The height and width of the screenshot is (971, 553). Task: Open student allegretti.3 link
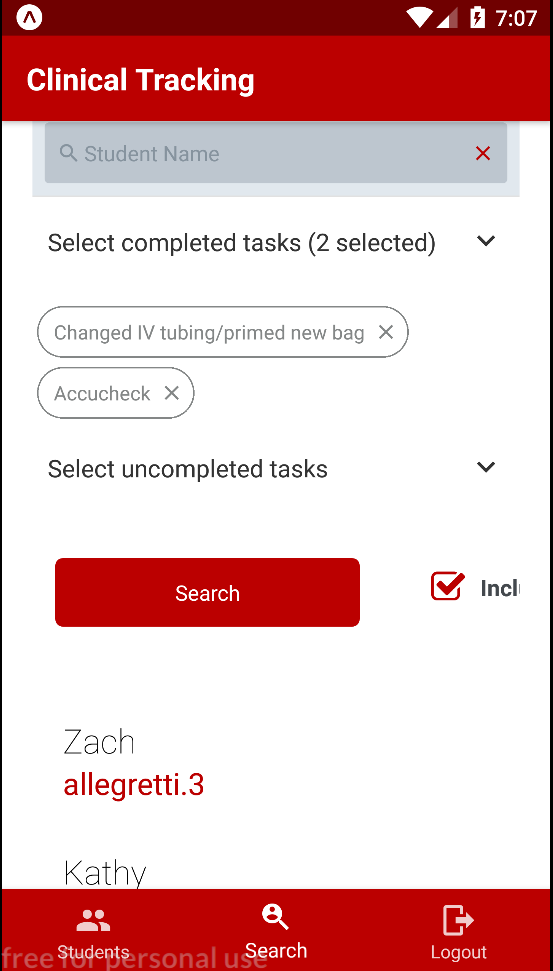click(134, 785)
